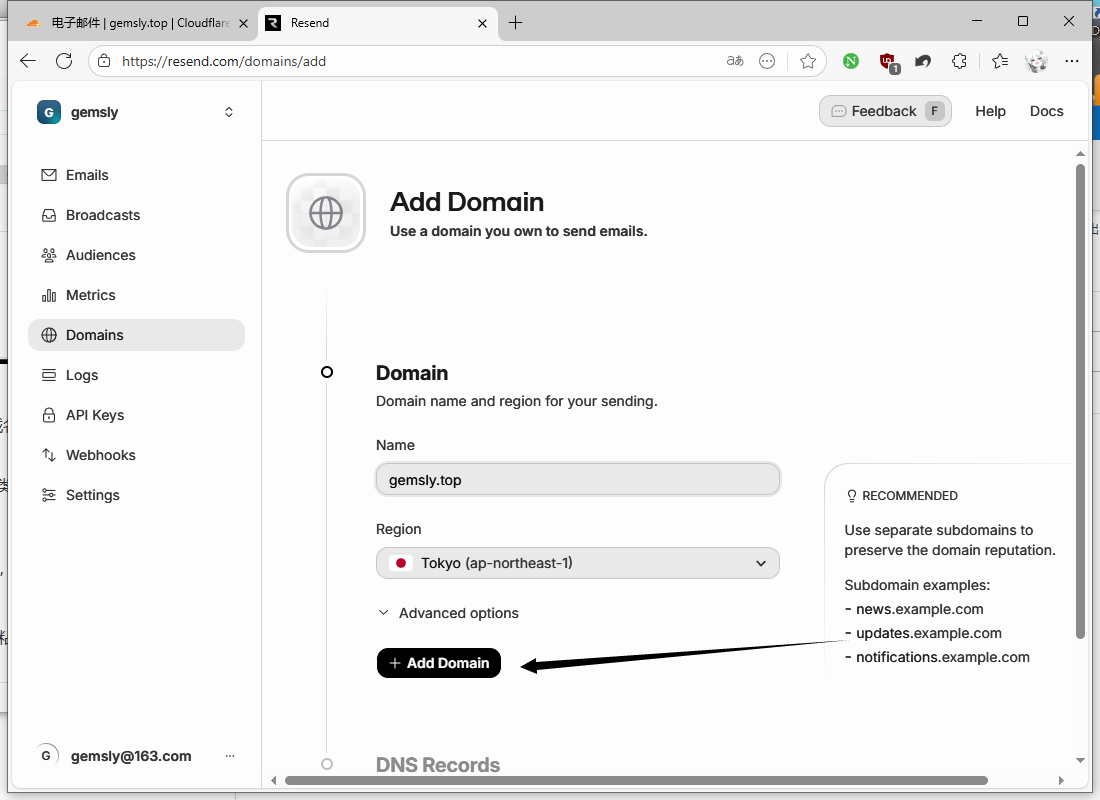Image resolution: width=1100 pixels, height=800 pixels.
Task: Open the Feedback button
Action: 884,111
